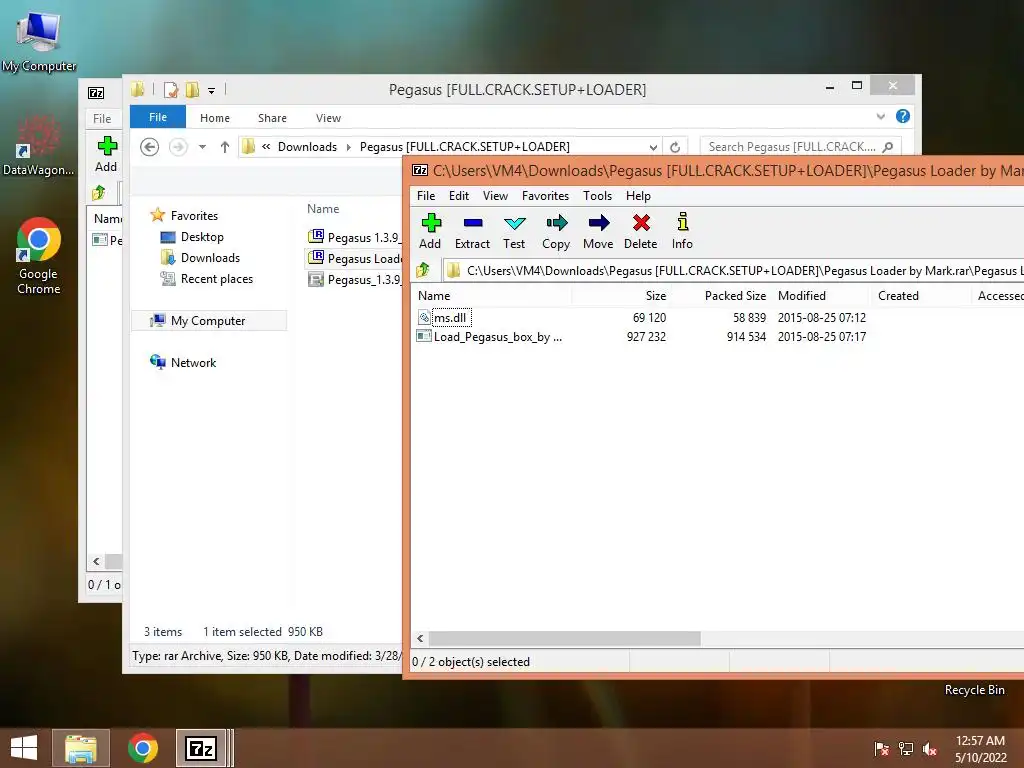Open the View menu in 7-Zip

click(x=495, y=196)
